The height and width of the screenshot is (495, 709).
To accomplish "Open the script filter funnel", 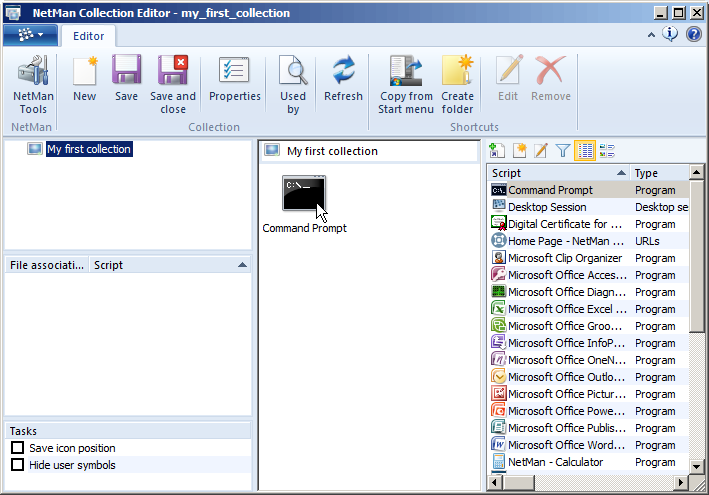I will click(562, 151).
